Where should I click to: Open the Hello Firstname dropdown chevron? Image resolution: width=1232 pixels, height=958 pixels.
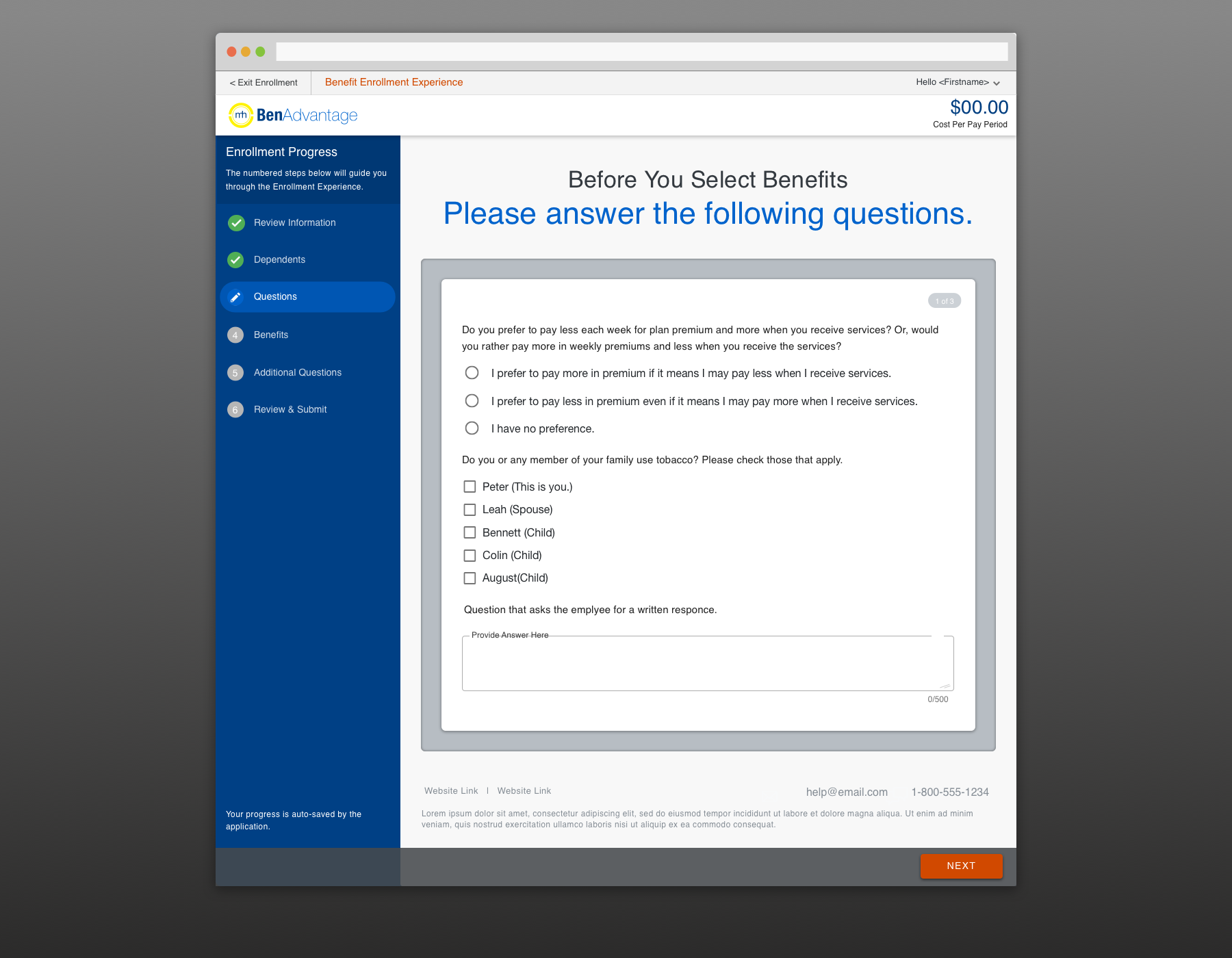[997, 83]
